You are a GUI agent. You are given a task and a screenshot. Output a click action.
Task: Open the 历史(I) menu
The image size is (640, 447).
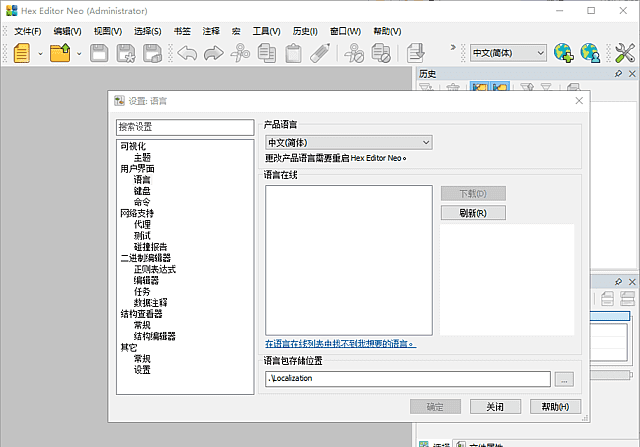tap(305, 31)
